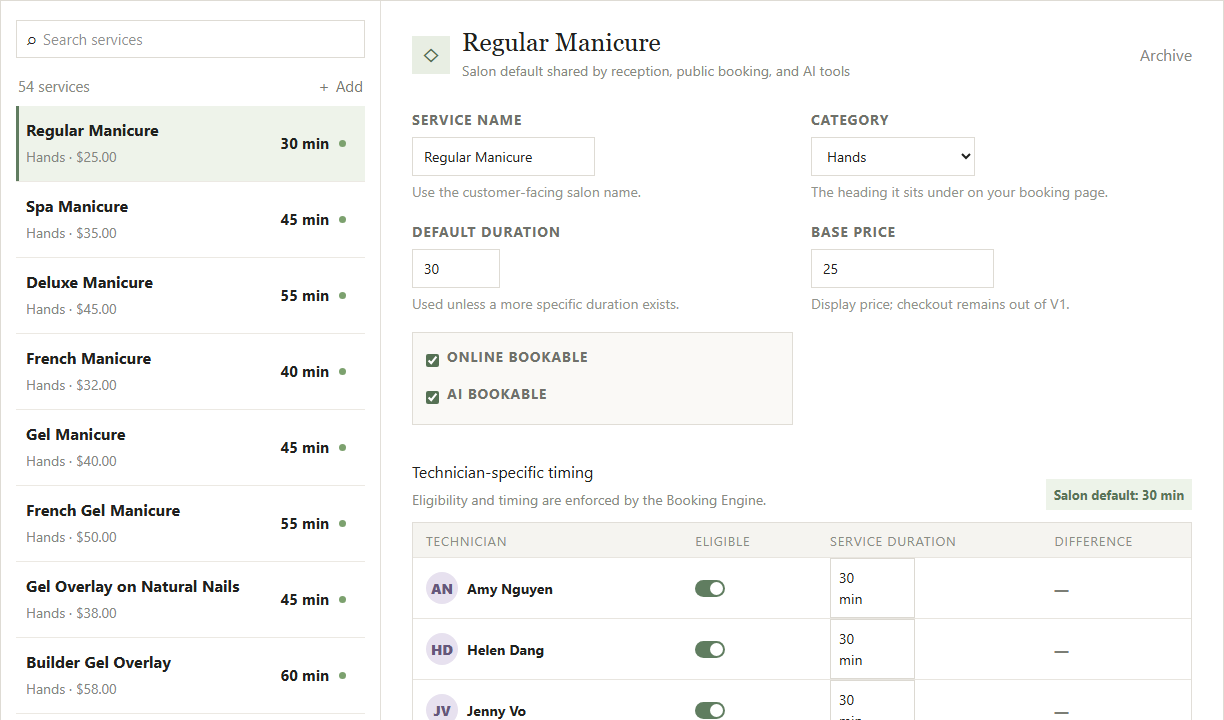1224x720 pixels.
Task: Disable eligibility for Amy Nguyen
Action: click(x=710, y=589)
